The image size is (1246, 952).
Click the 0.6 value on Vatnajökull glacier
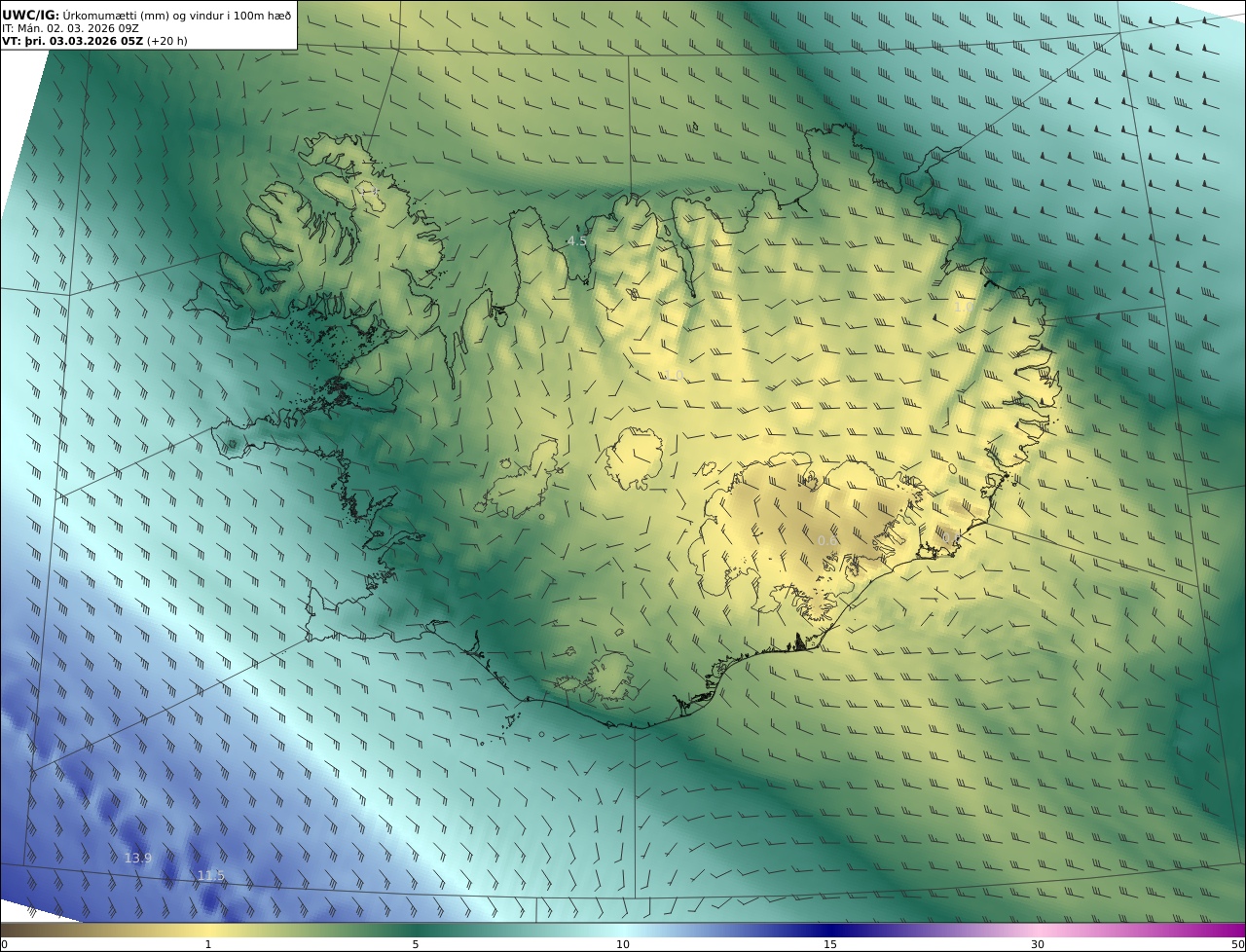(x=827, y=540)
